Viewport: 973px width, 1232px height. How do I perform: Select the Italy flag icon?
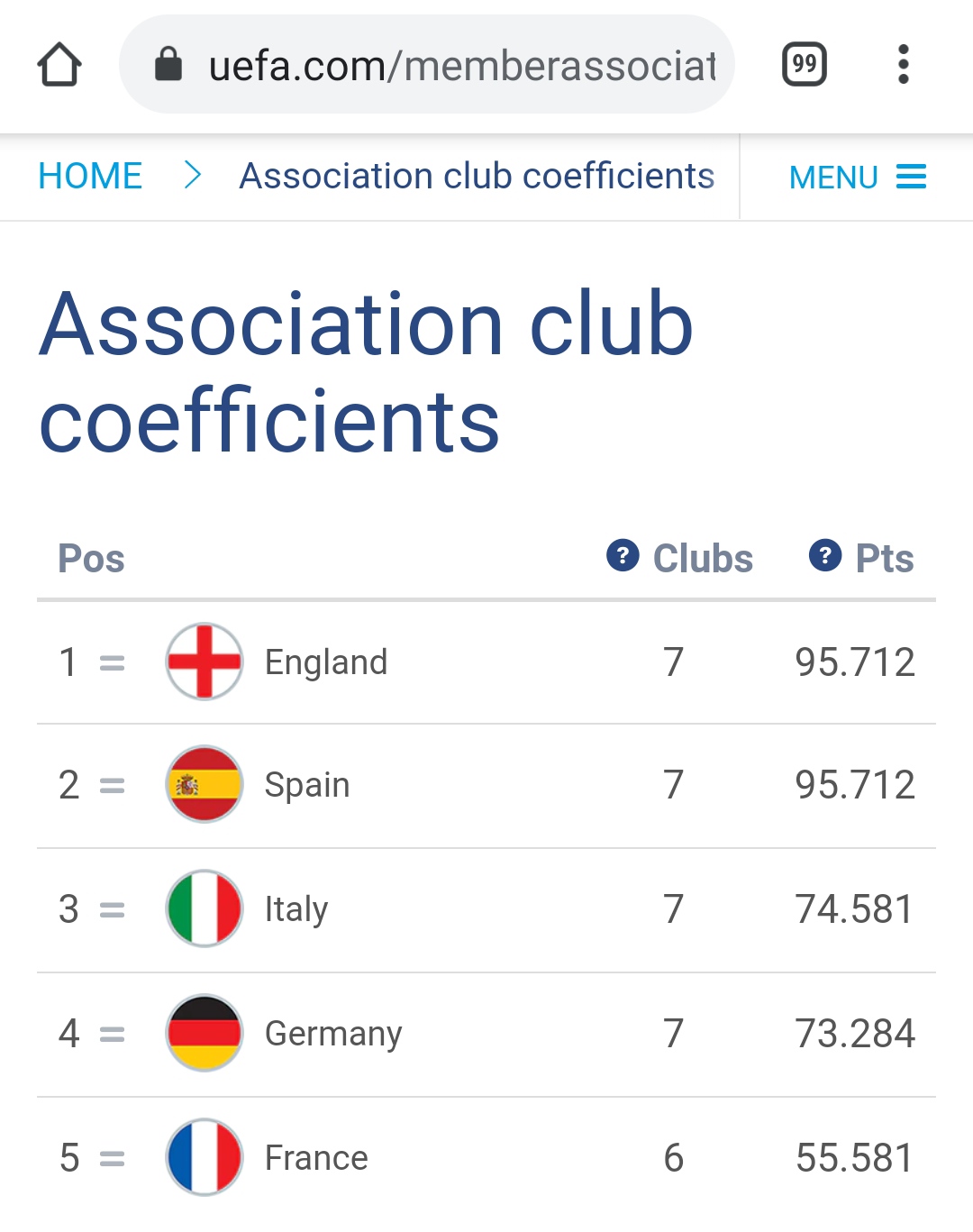(x=205, y=908)
